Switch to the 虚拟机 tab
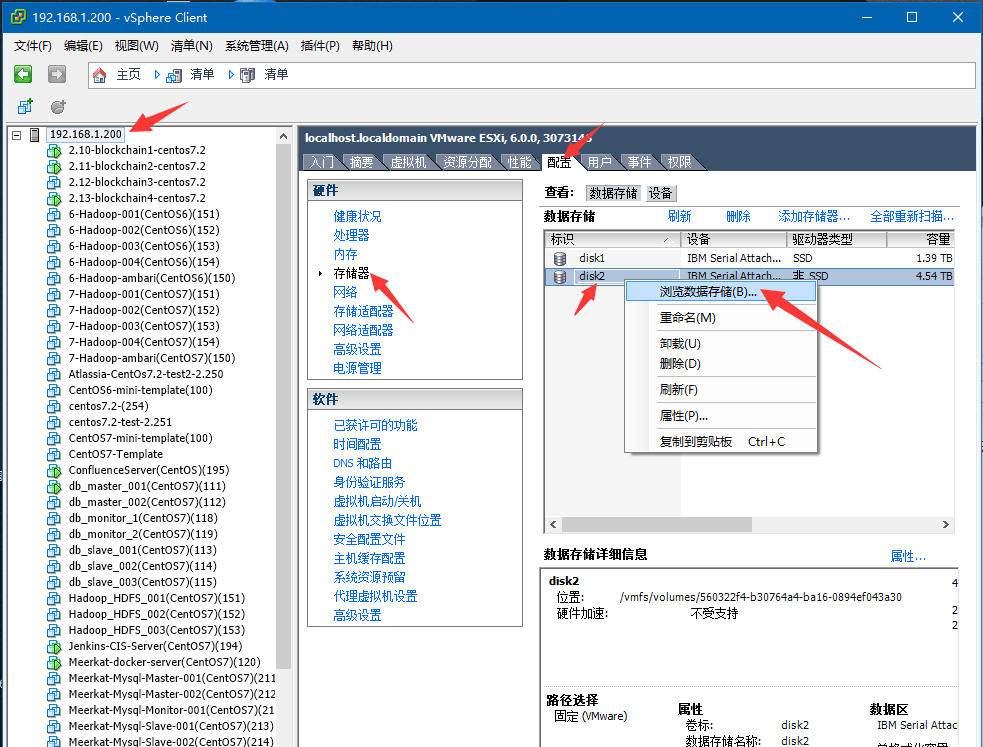This screenshot has width=983, height=747. pos(408,162)
